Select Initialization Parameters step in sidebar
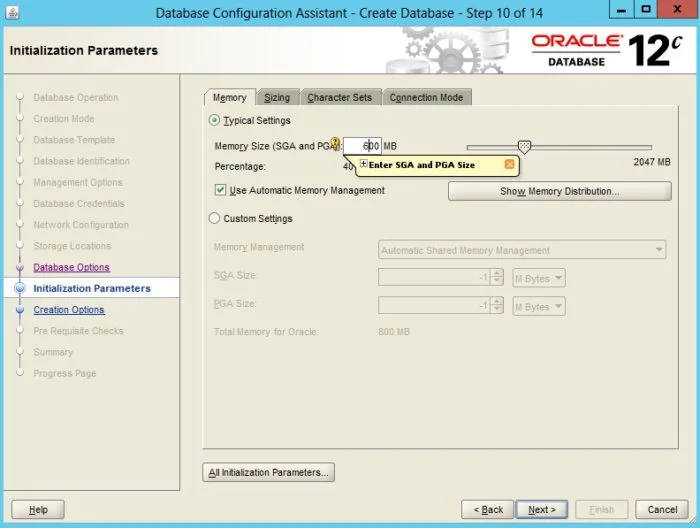This screenshot has width=700, height=528. (x=92, y=288)
